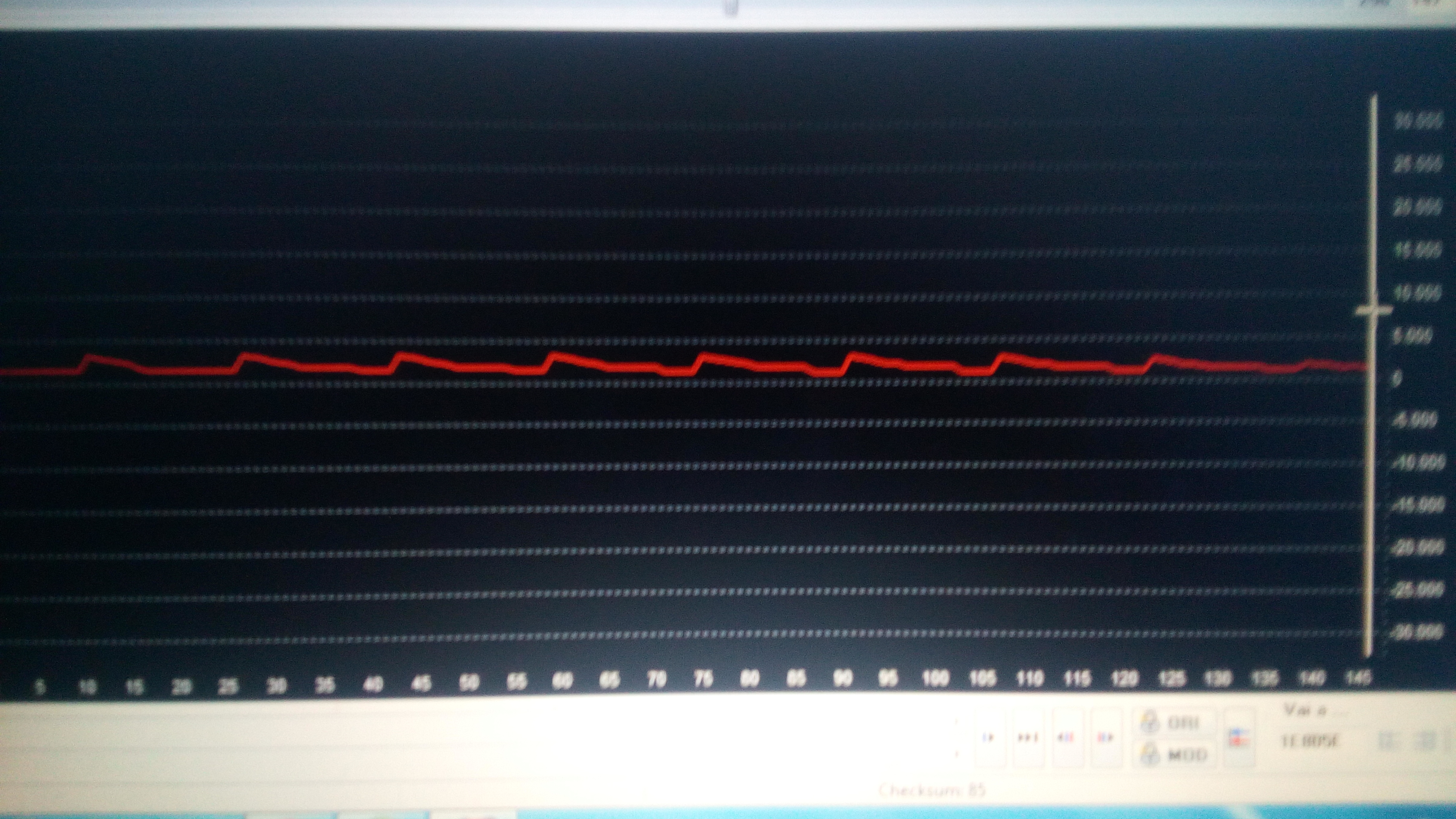This screenshot has height=819, width=1456.
Task: Grab the vertical scale slider handle near 10.000
Action: pyautogui.click(x=1373, y=310)
